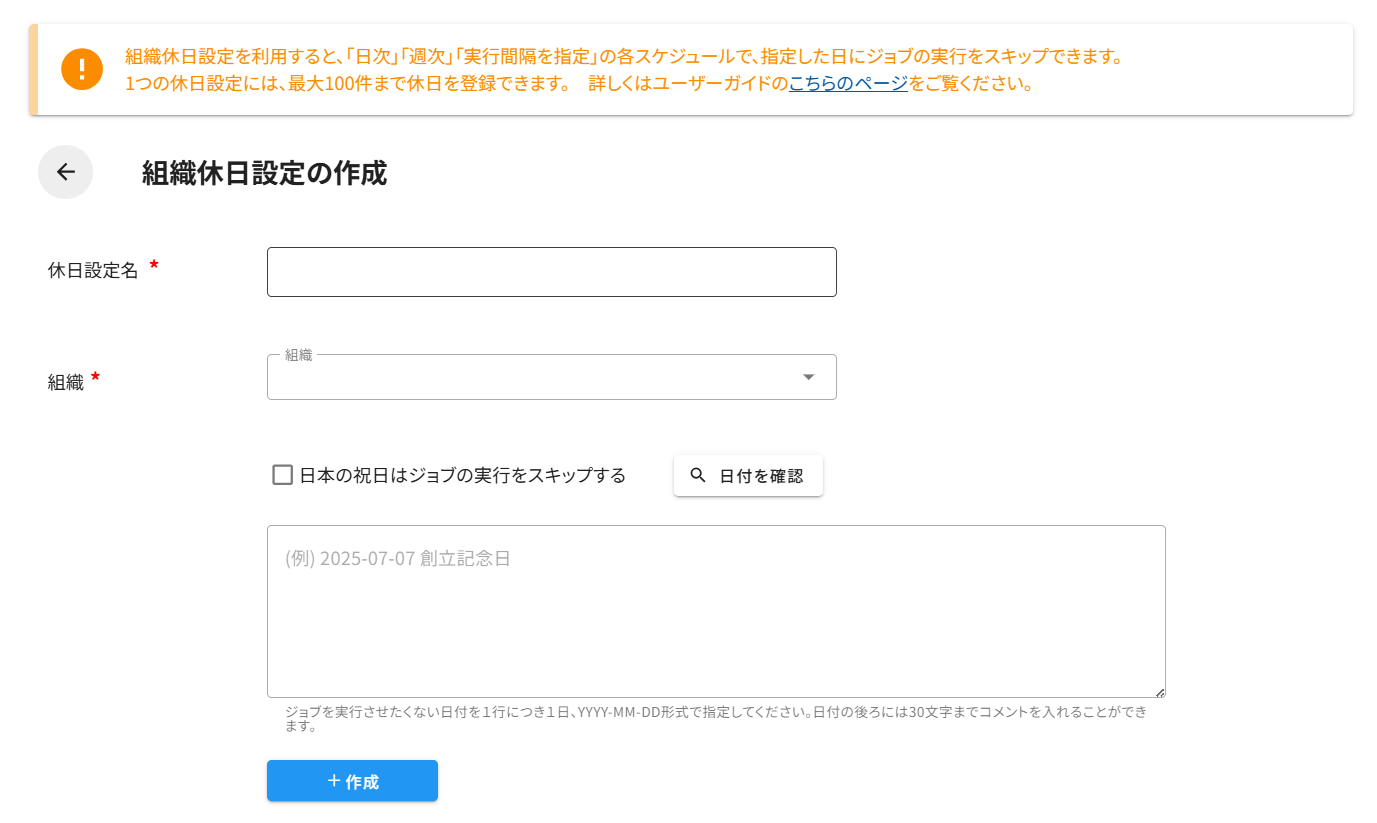This screenshot has width=1377, height=823.
Task: Click the small 組織 floating label in the select box
Action: (298, 355)
